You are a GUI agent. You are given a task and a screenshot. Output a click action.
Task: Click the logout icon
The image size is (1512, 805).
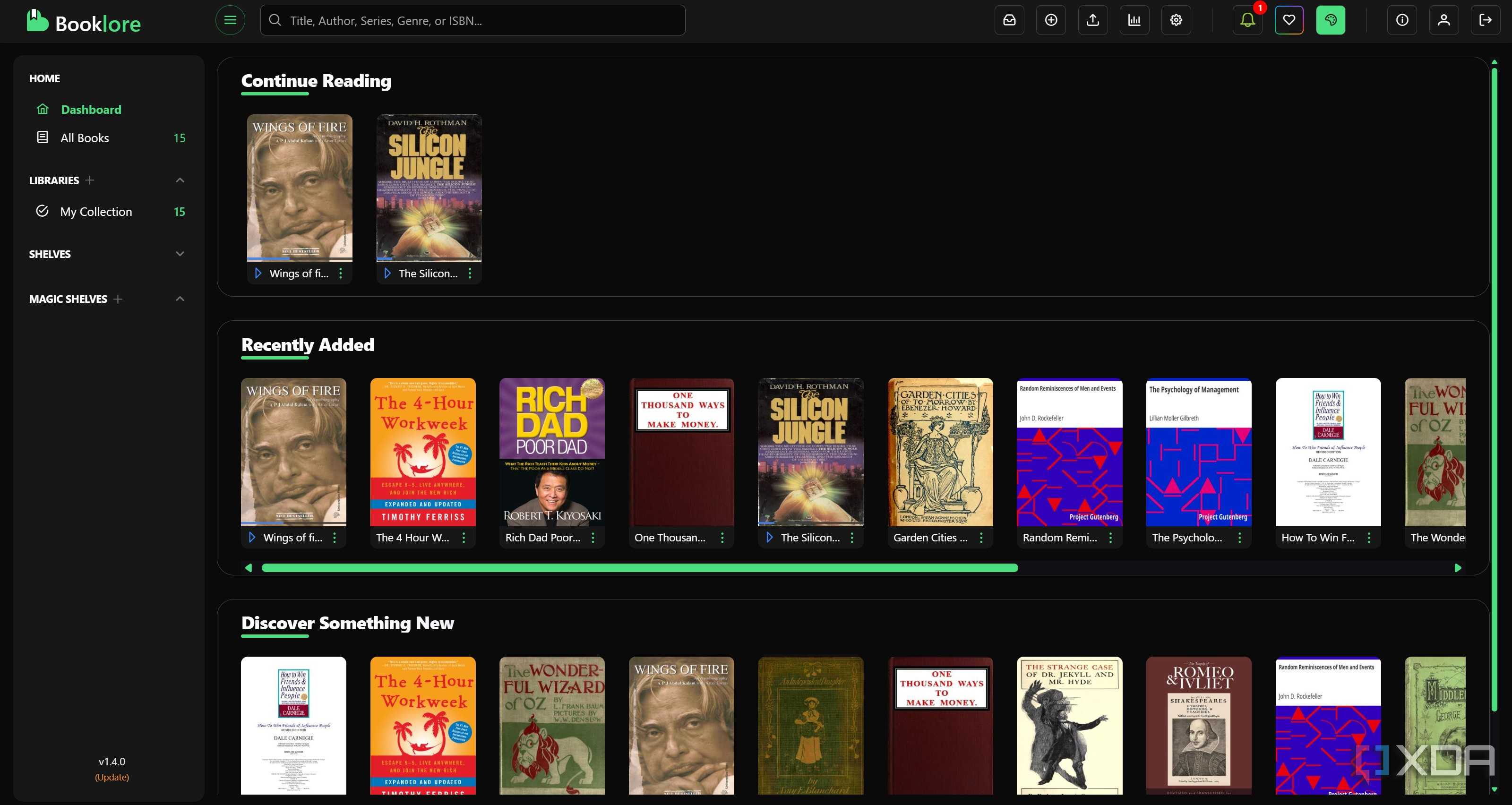(x=1485, y=20)
